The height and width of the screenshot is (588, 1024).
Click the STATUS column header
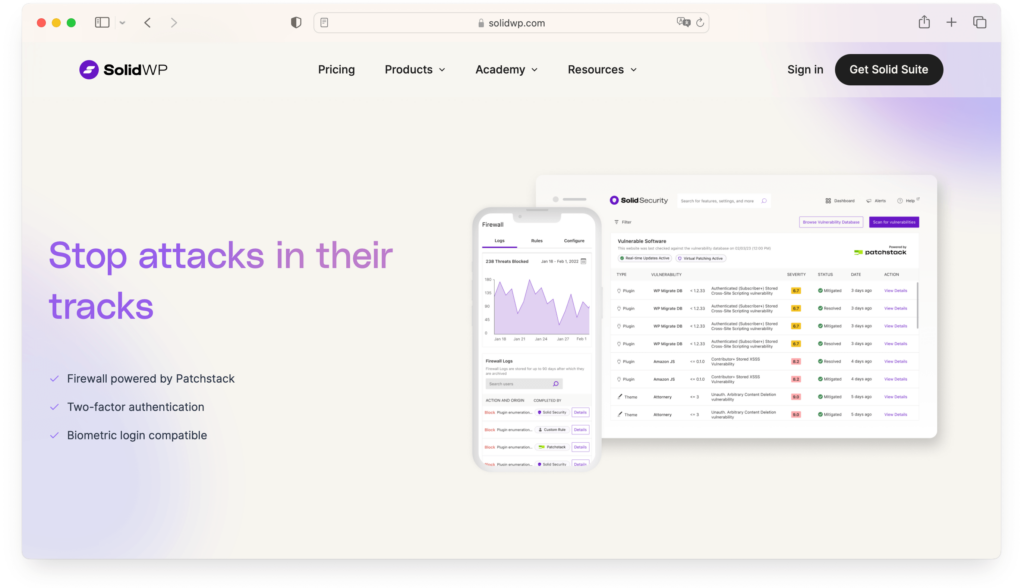825,274
